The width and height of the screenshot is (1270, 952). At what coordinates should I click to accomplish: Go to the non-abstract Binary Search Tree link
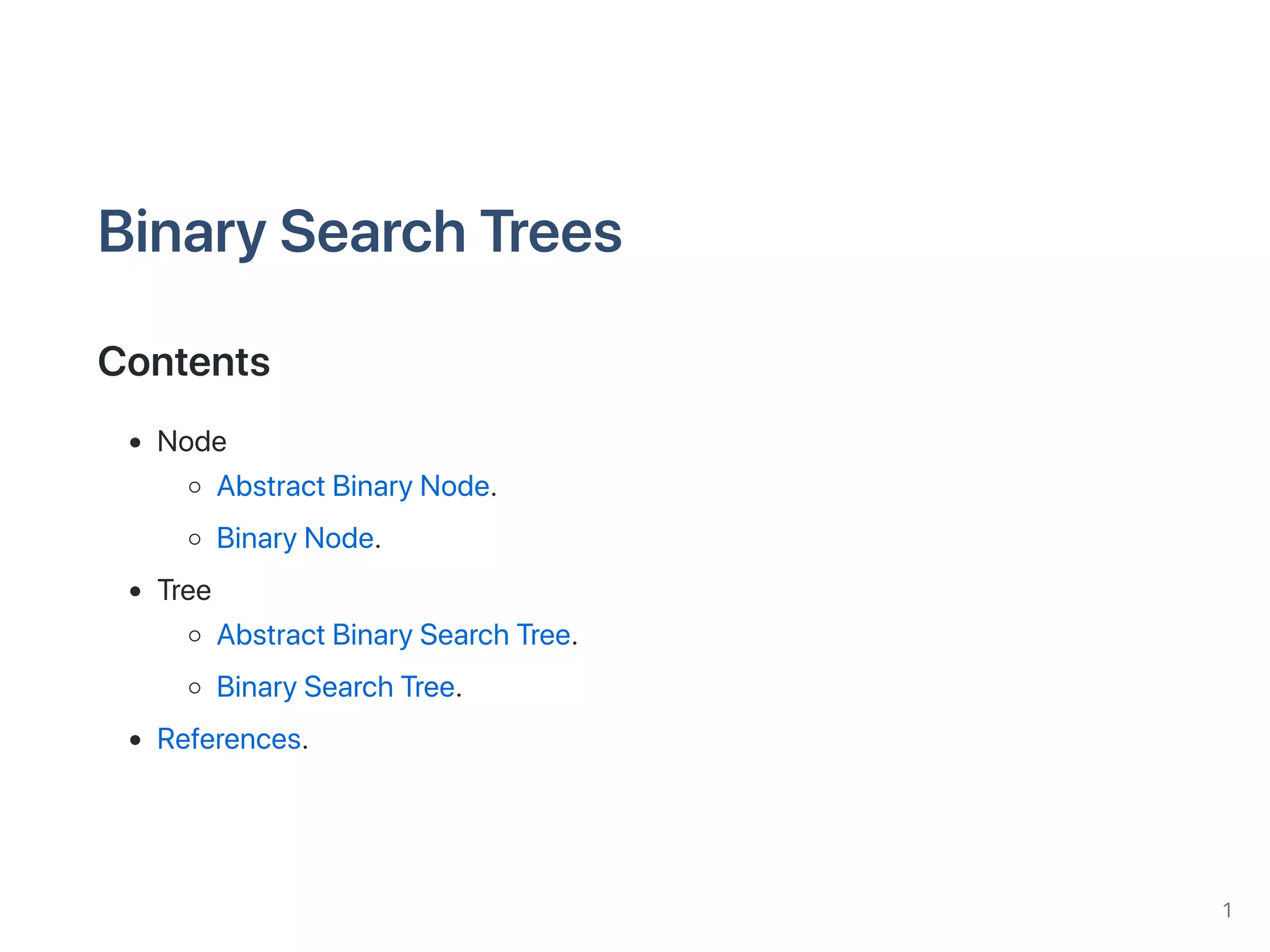coord(335,687)
